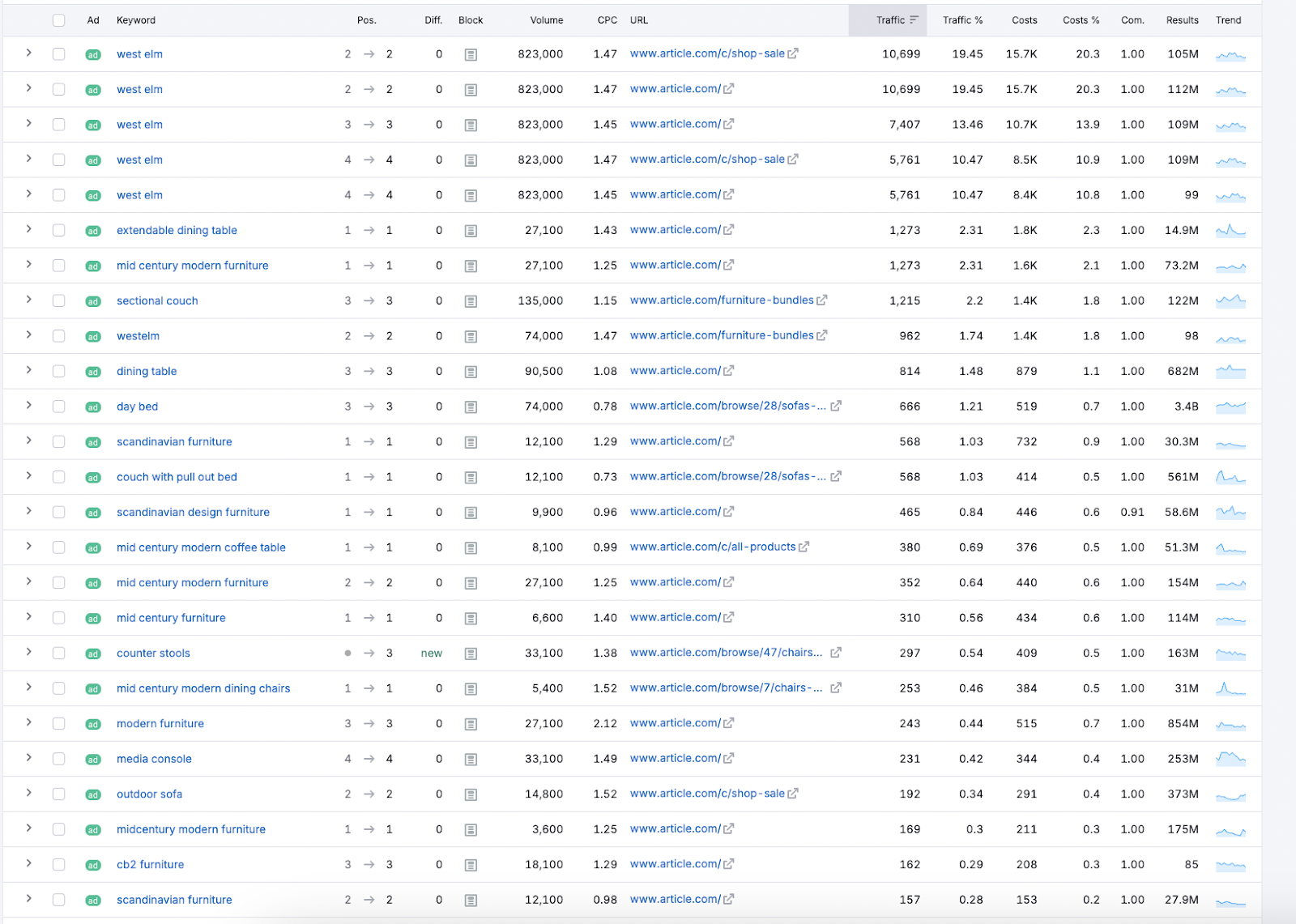This screenshot has height=924, width=1296.
Task: Select checkbox for cb2 furniture row
Action: 58,864
